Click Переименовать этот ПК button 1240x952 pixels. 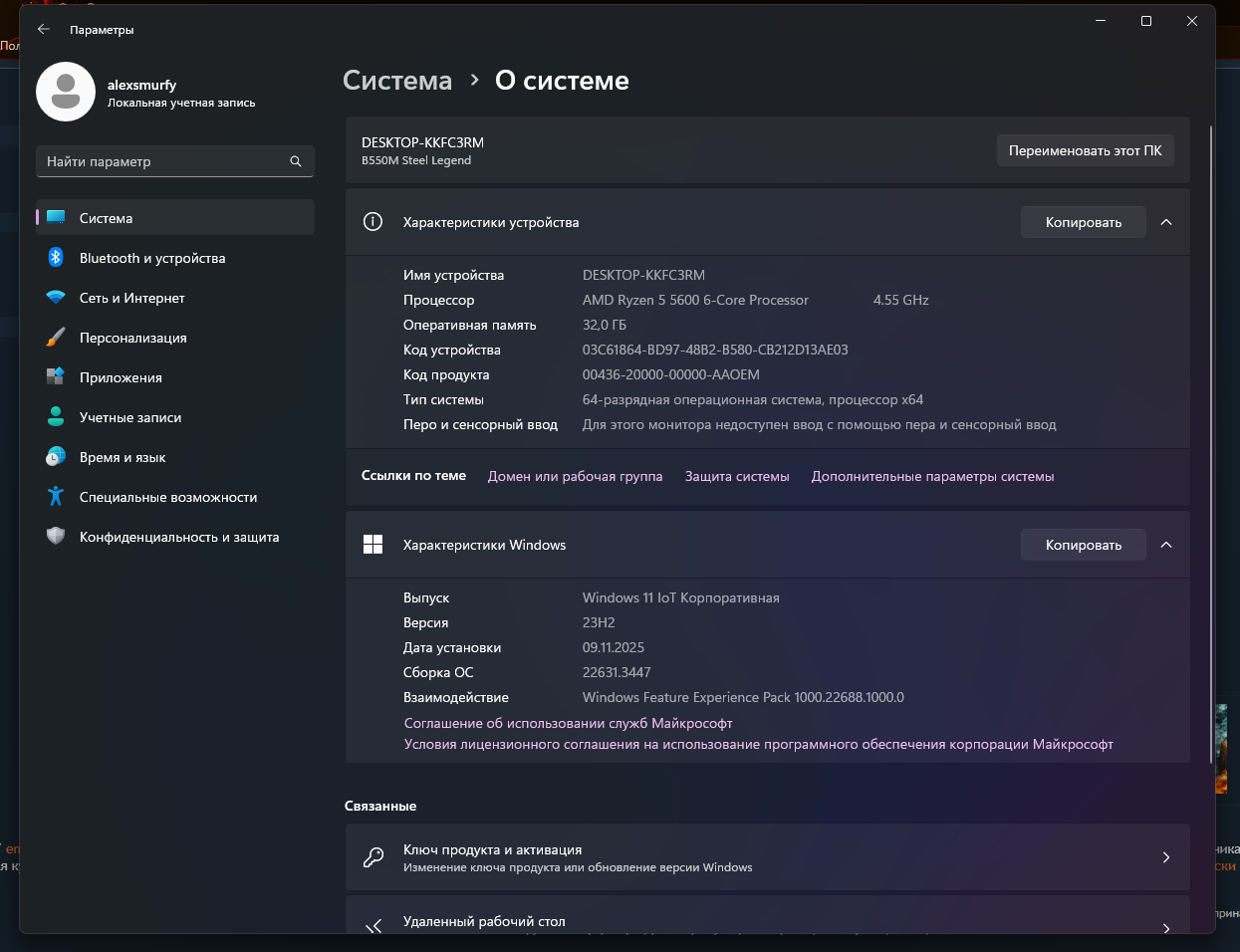pos(1085,150)
